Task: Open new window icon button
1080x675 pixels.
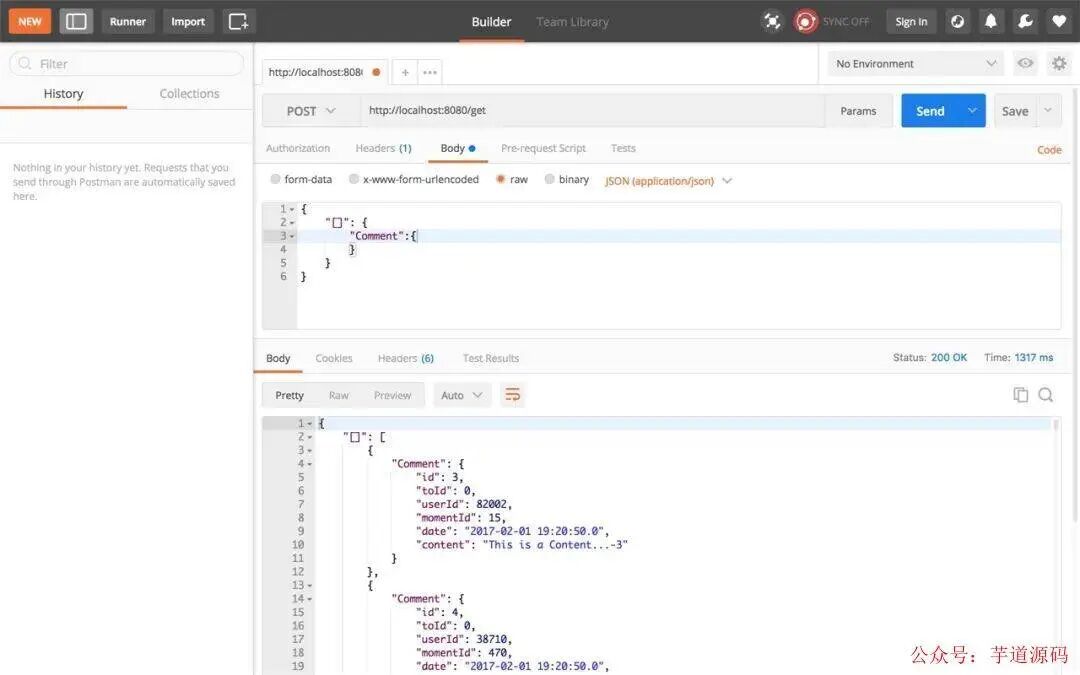Action: point(238,21)
